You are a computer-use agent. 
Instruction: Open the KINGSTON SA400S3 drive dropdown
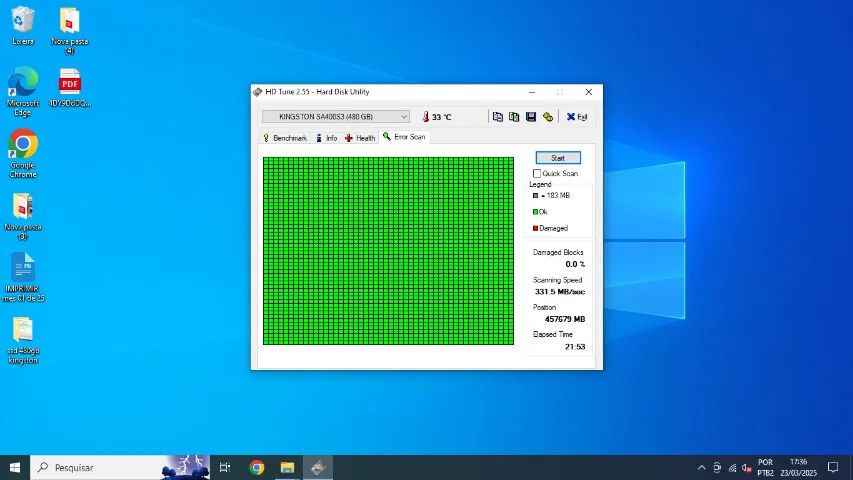(335, 117)
